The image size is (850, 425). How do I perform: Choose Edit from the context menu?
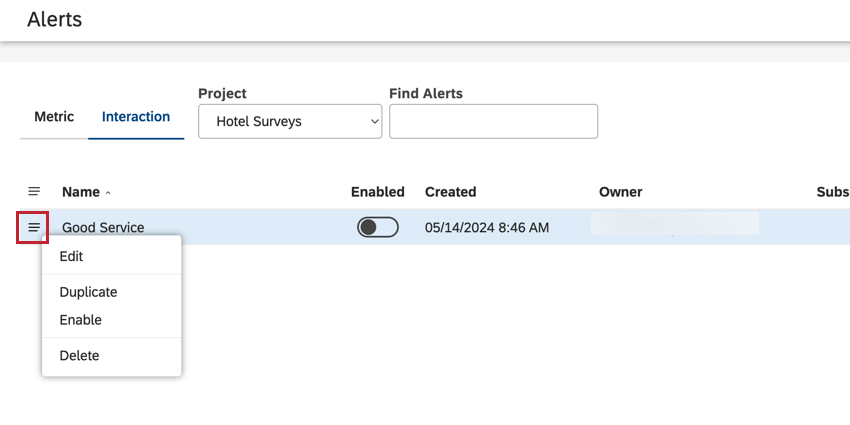tap(72, 256)
